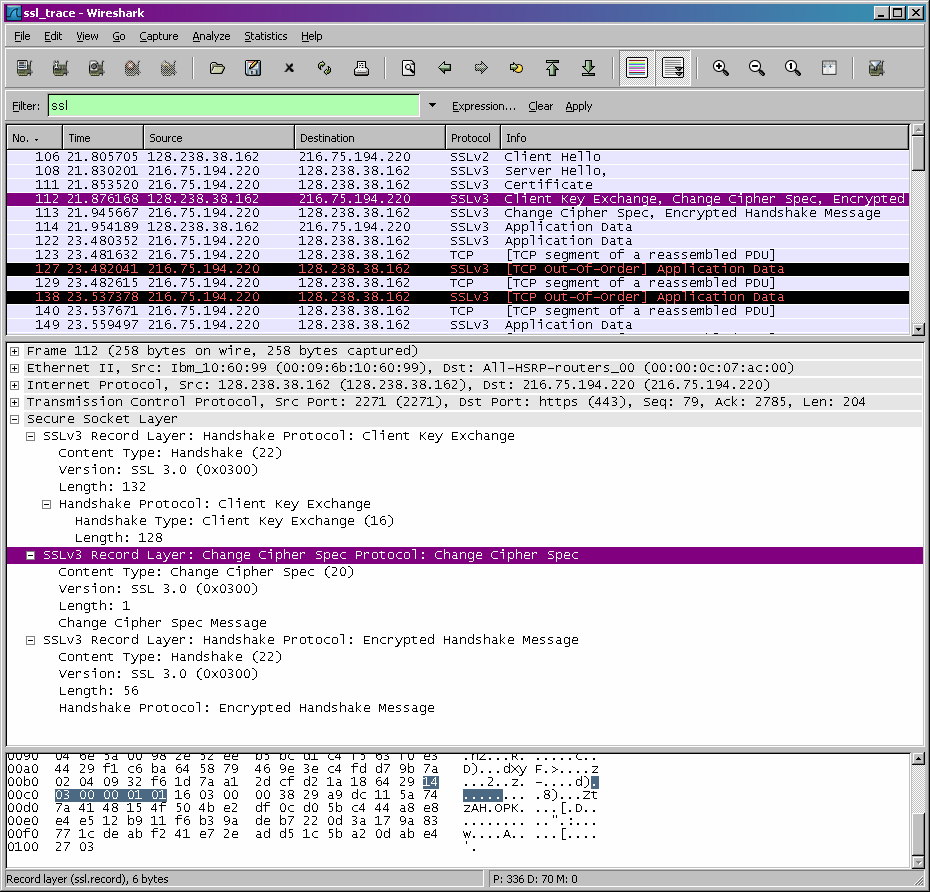This screenshot has height=892, width=930.
Task: Focus the ssl filter text field
Action: (x=234, y=106)
